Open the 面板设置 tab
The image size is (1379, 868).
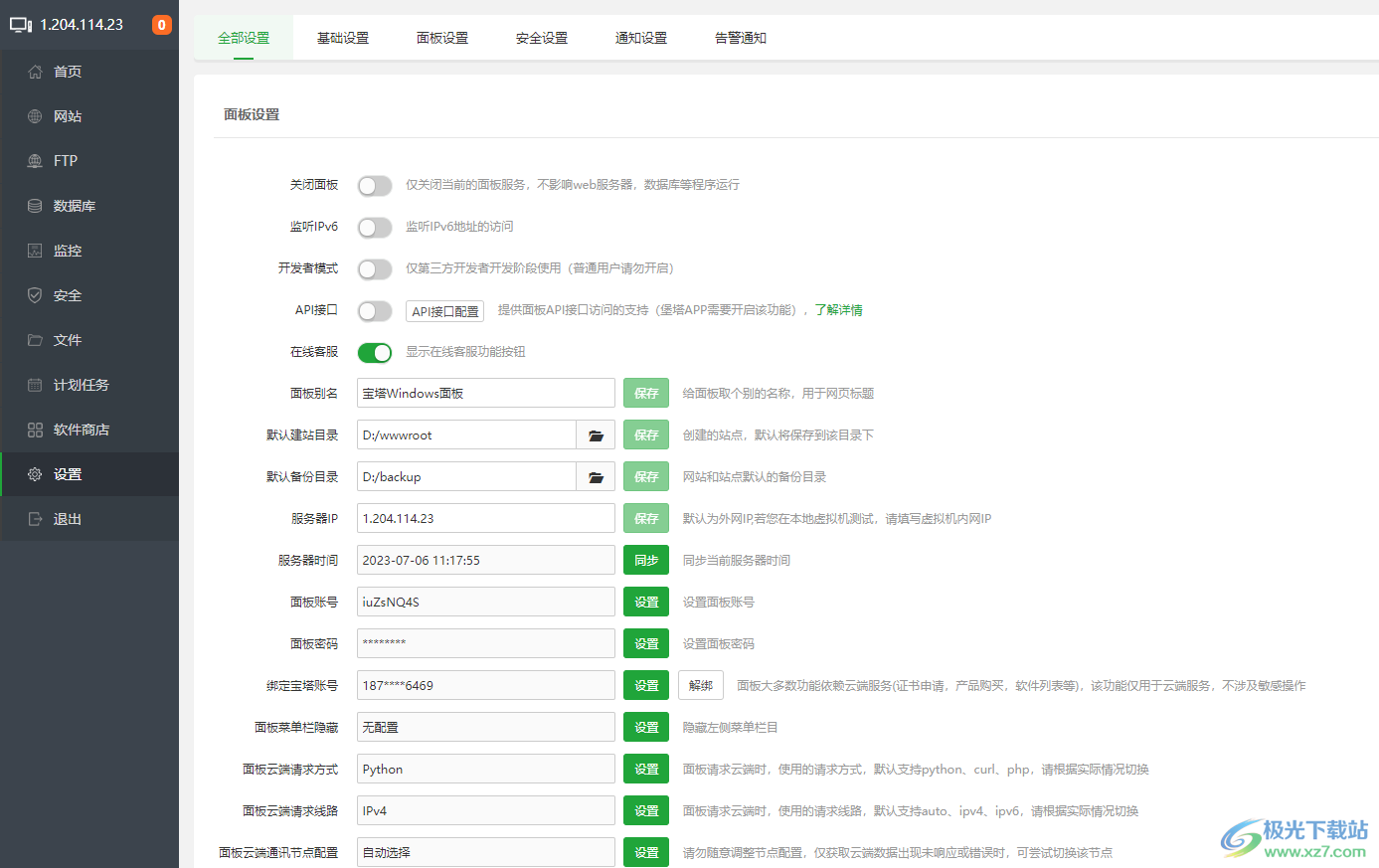point(442,38)
